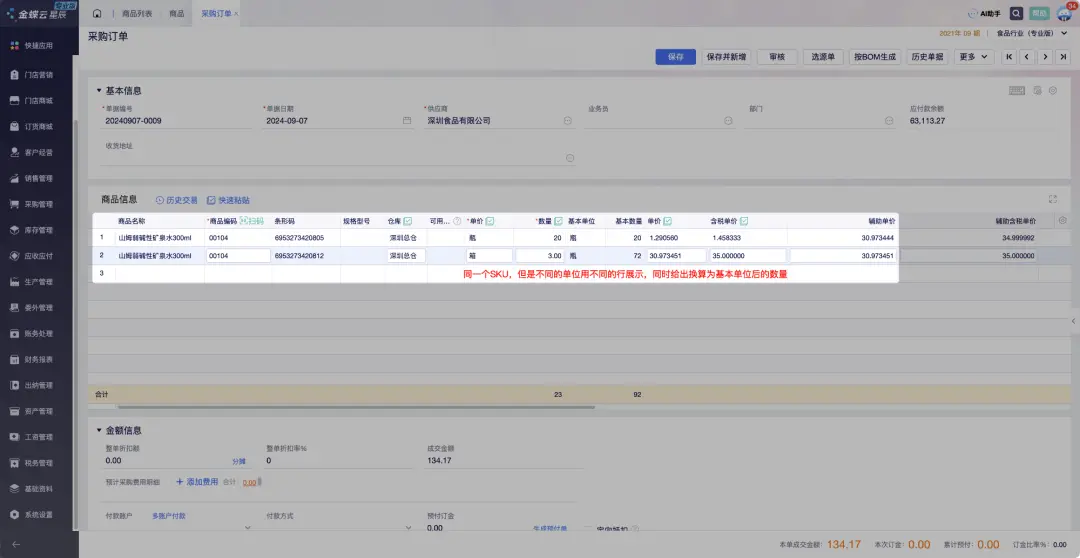Click the table column settings gear icon

1062,220
